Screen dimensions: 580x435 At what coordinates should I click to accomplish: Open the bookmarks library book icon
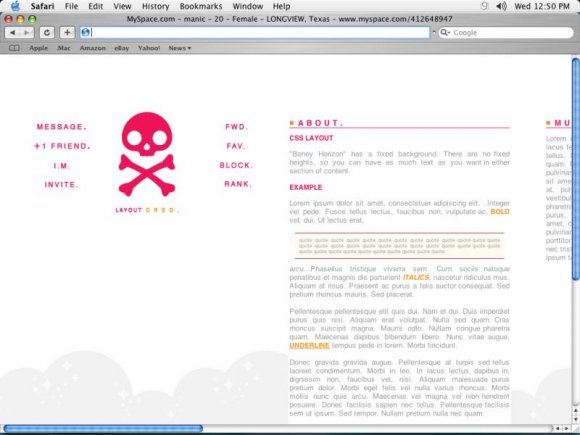click(14, 48)
